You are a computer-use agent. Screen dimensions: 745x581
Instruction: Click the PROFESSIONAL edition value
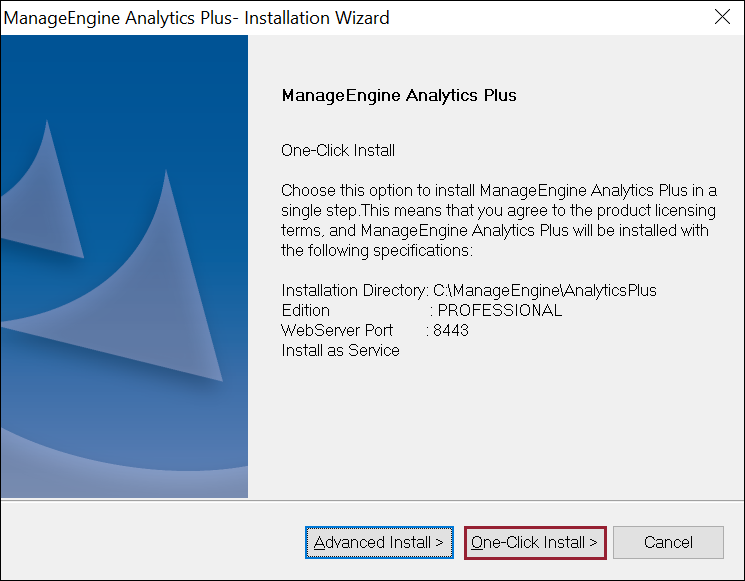click(500, 311)
